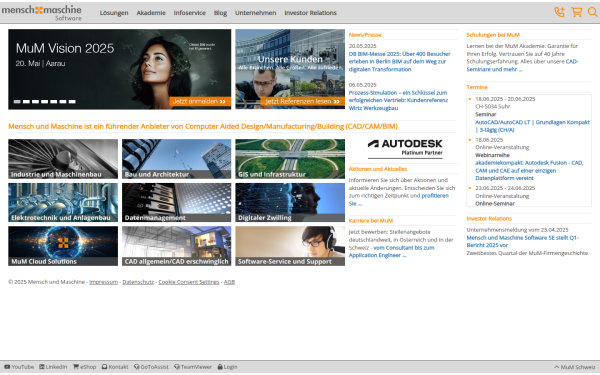The height and width of the screenshot is (375, 600).
Task: Click the Autodesk Platinum Partner logo
Action: [405, 148]
